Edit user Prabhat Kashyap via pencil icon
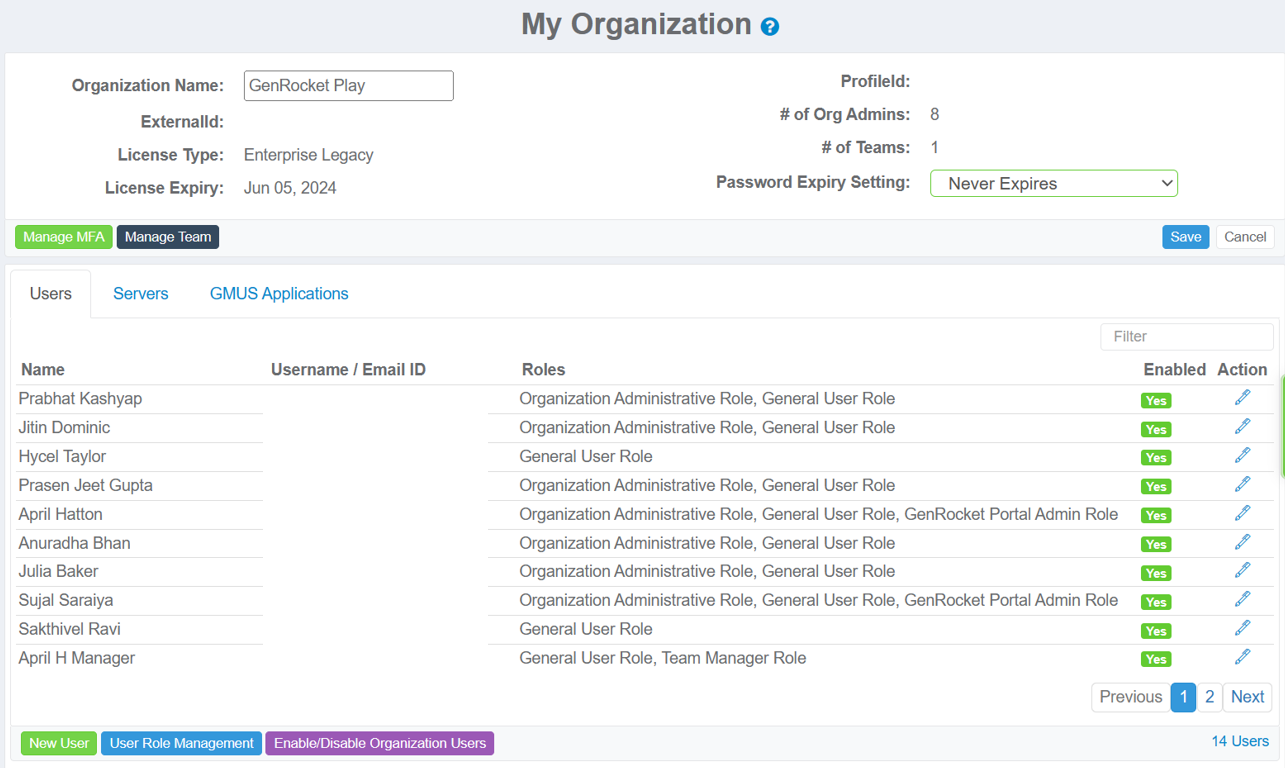Screen dimensions: 1285x768 (x=1242, y=398)
